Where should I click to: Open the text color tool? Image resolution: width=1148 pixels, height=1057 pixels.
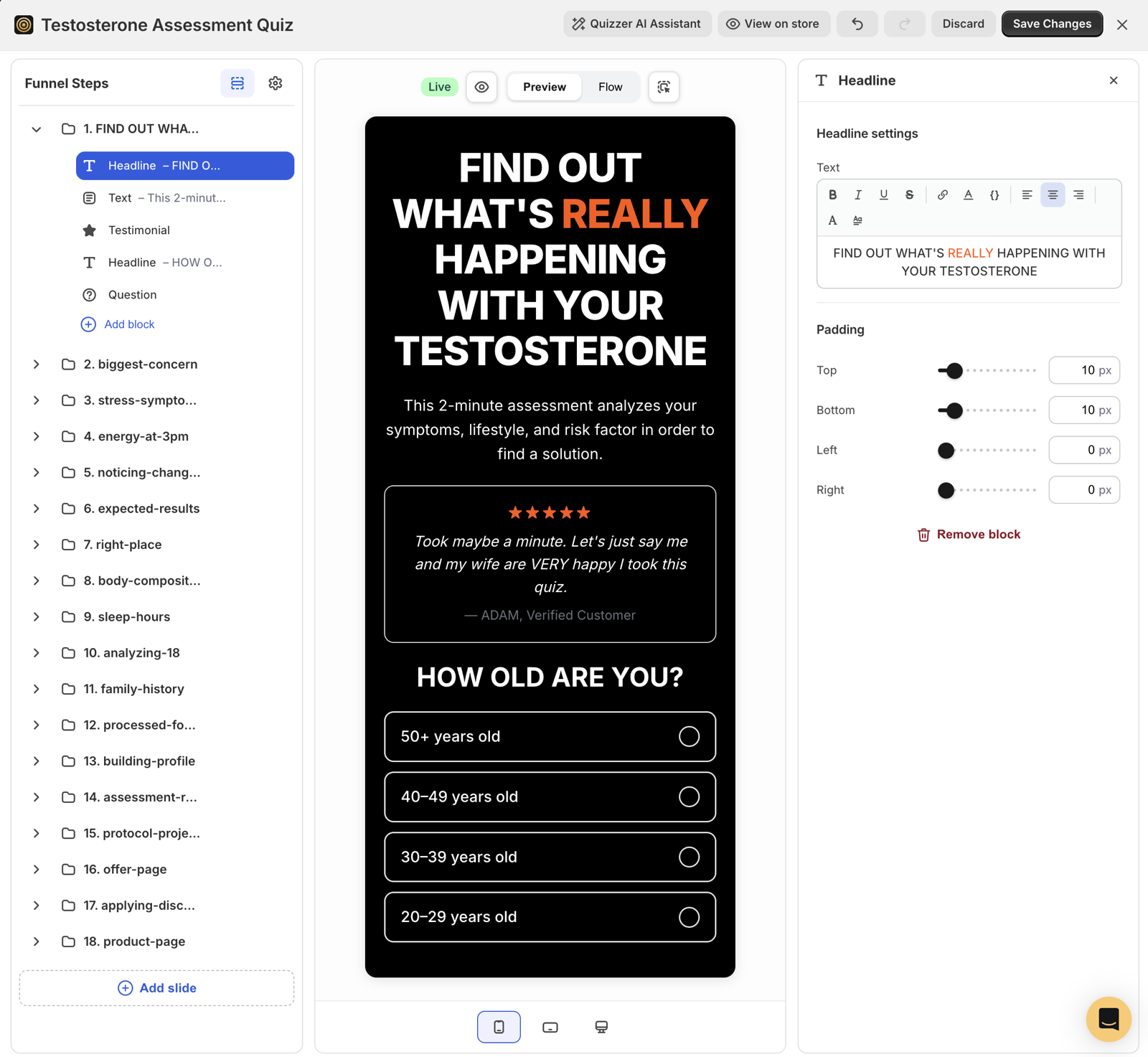[969, 194]
